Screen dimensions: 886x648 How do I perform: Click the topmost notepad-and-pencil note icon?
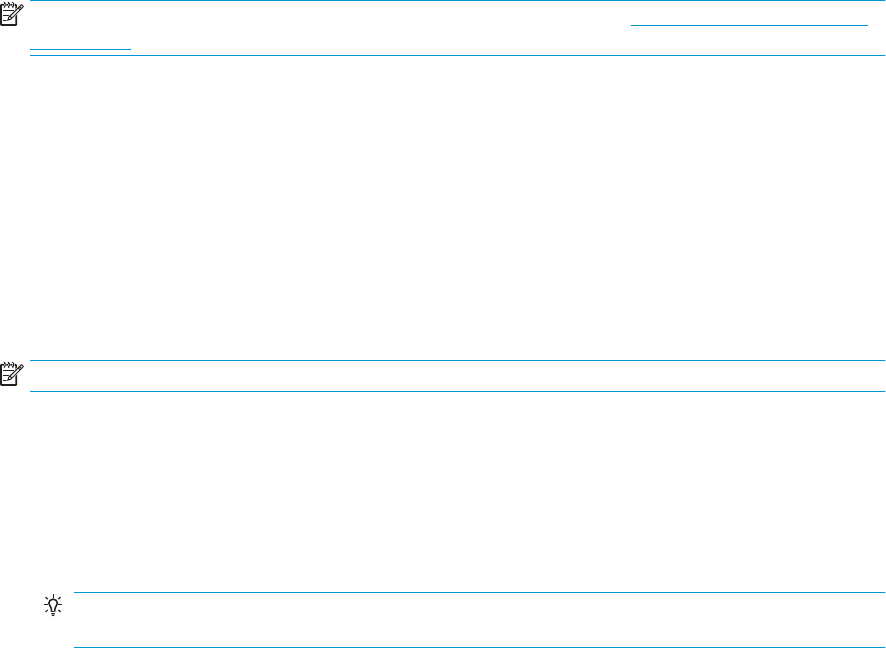pyautogui.click(x=11, y=14)
